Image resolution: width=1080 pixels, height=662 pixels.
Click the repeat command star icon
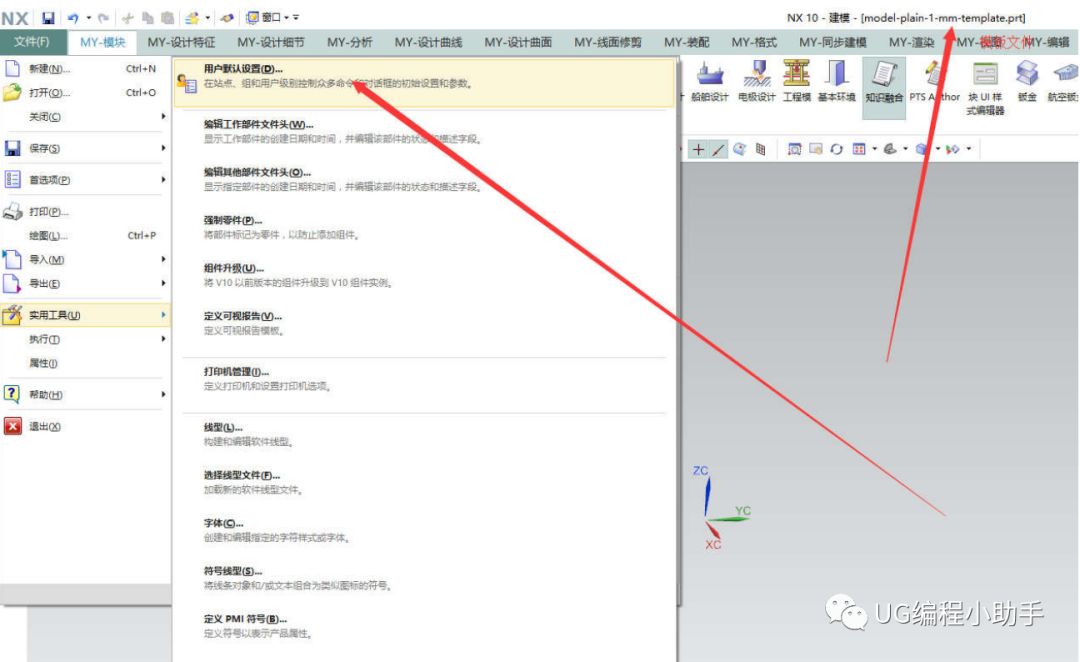[192, 17]
